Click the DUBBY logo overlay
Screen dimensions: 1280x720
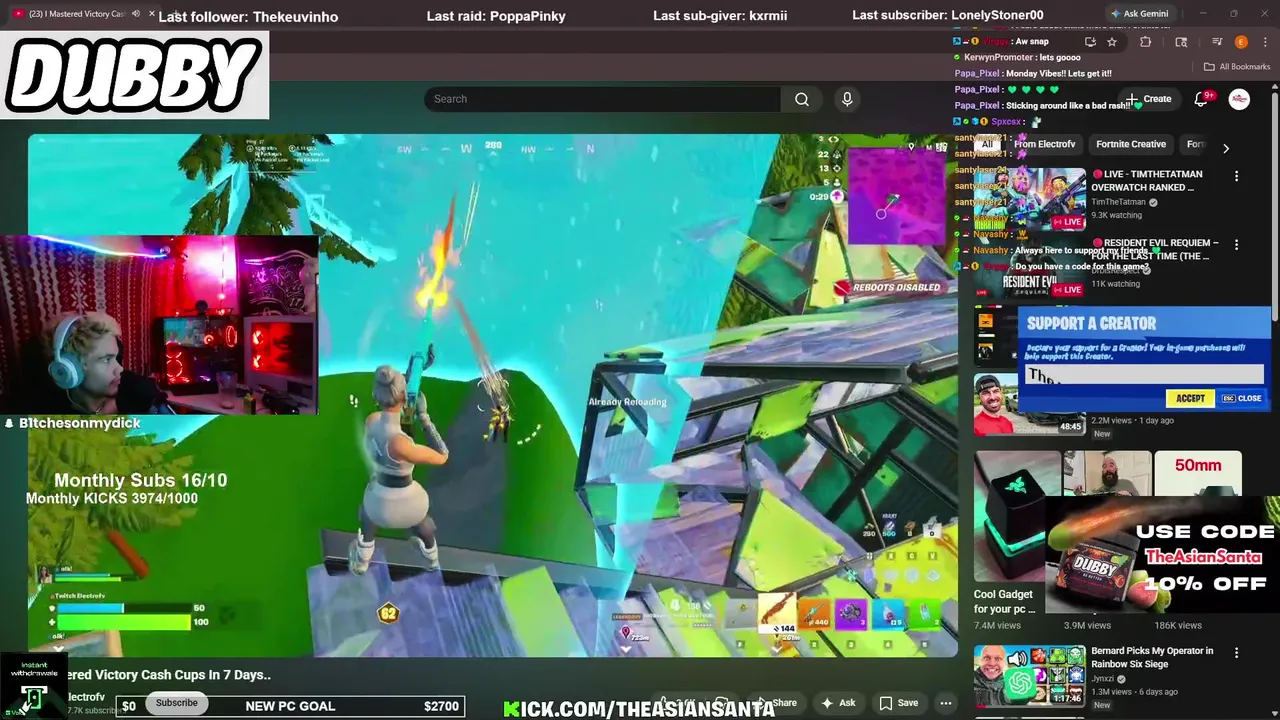pos(134,76)
